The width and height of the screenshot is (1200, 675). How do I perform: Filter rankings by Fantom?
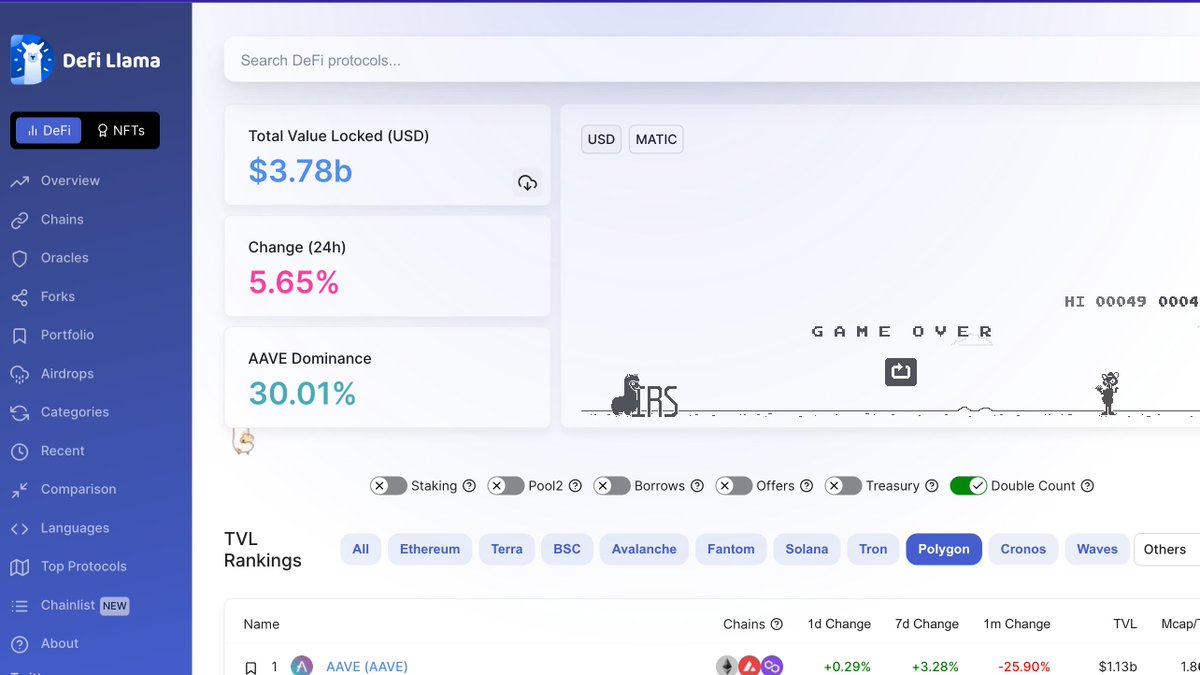coord(731,549)
